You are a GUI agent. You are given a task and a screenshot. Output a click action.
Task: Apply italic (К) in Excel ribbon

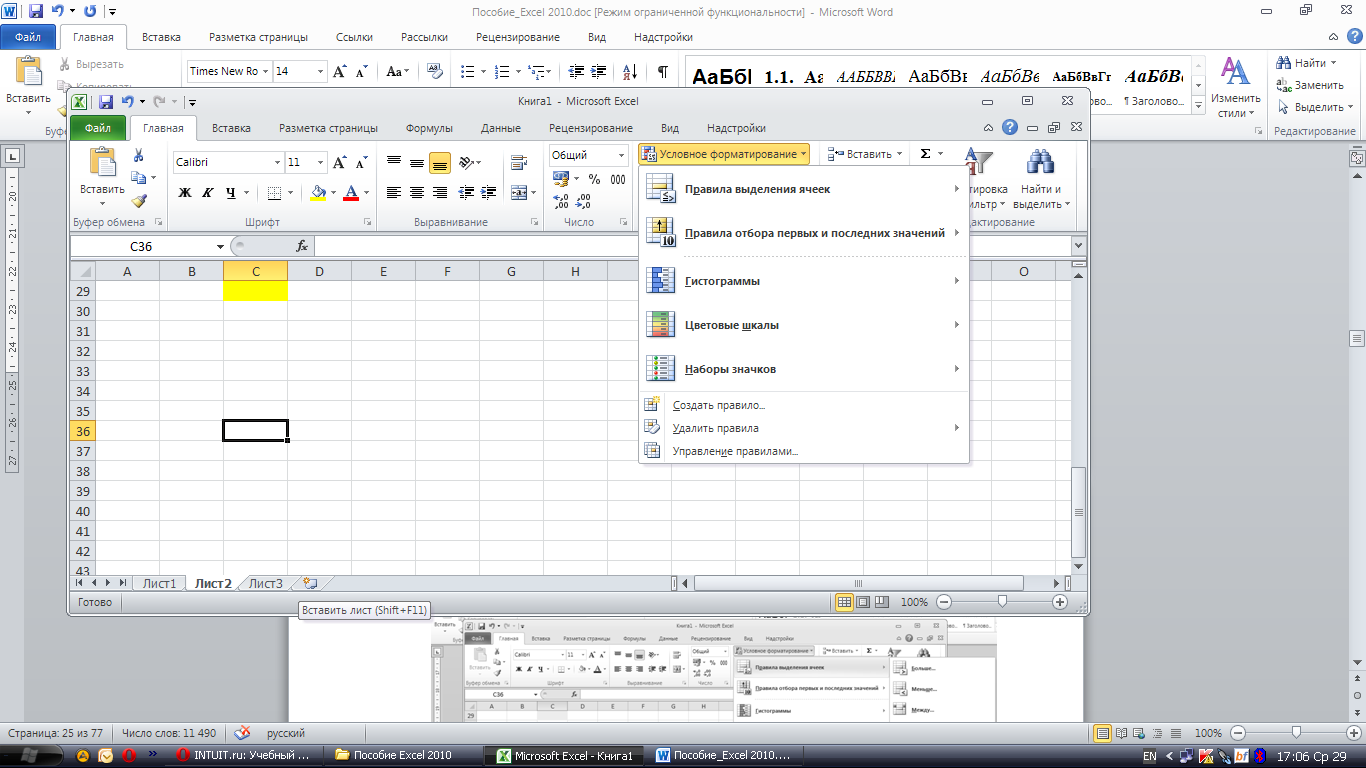click(x=208, y=193)
